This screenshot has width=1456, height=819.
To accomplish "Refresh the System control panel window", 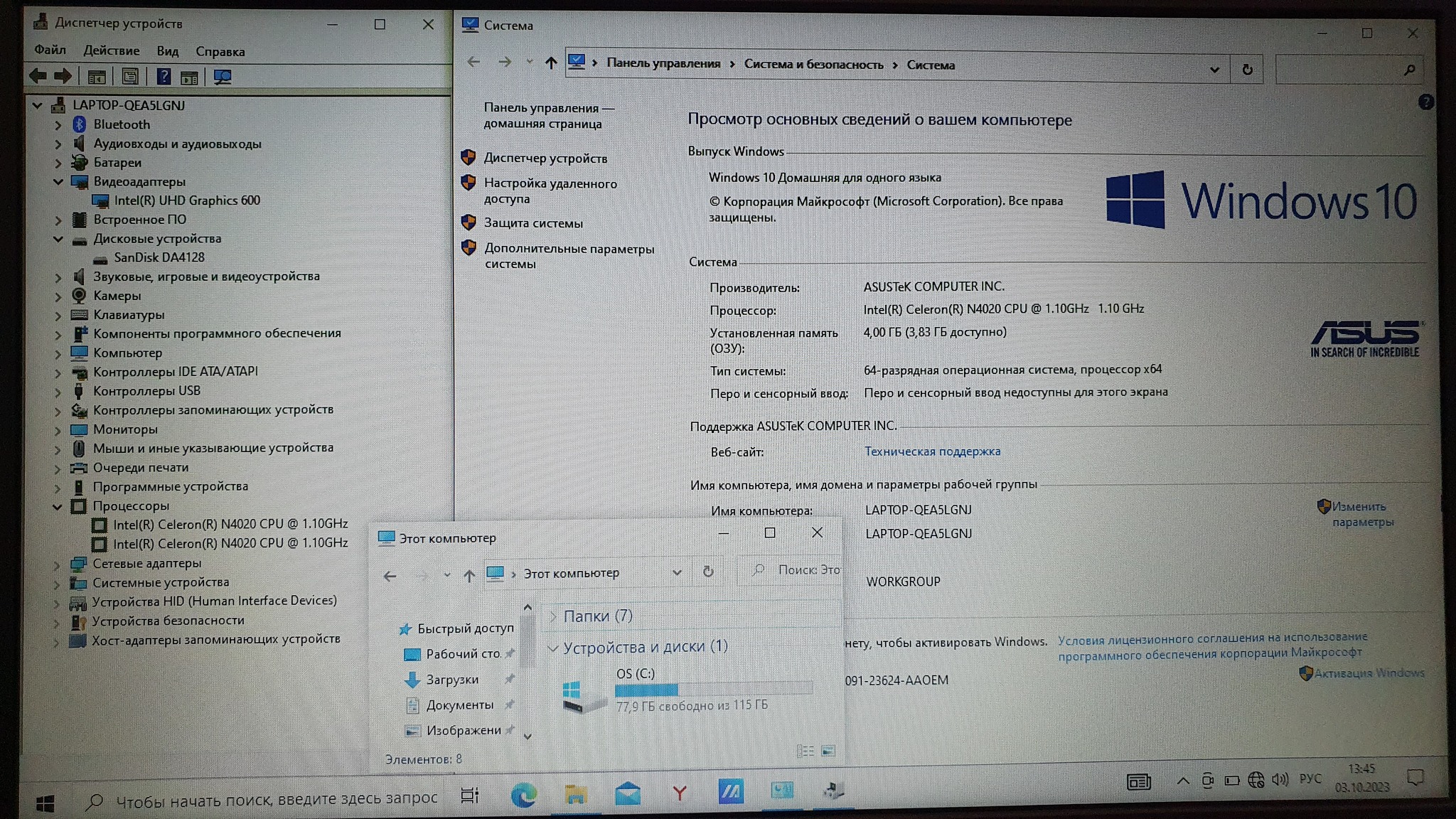I will (1247, 70).
